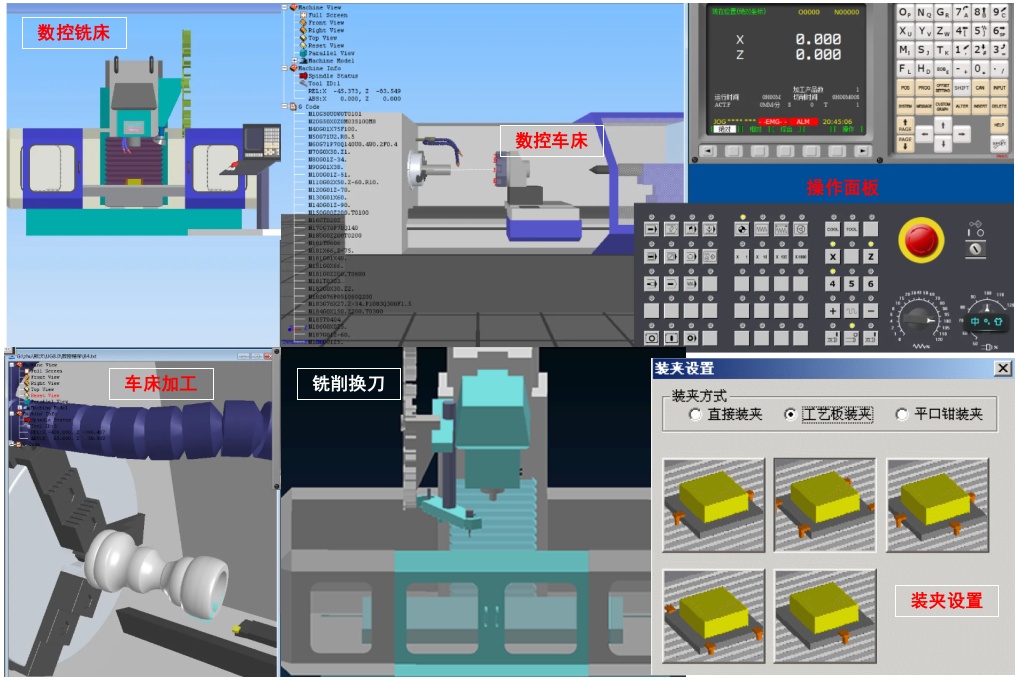This screenshot has height=680, width=1016.
Task: Click the Spindle Status icon
Action: [303, 76]
